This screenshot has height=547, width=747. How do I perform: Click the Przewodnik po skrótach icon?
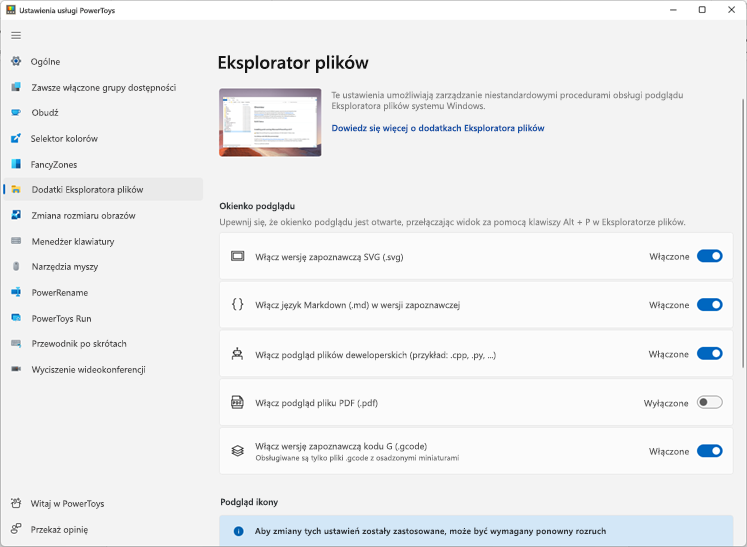pyautogui.click(x=16, y=344)
